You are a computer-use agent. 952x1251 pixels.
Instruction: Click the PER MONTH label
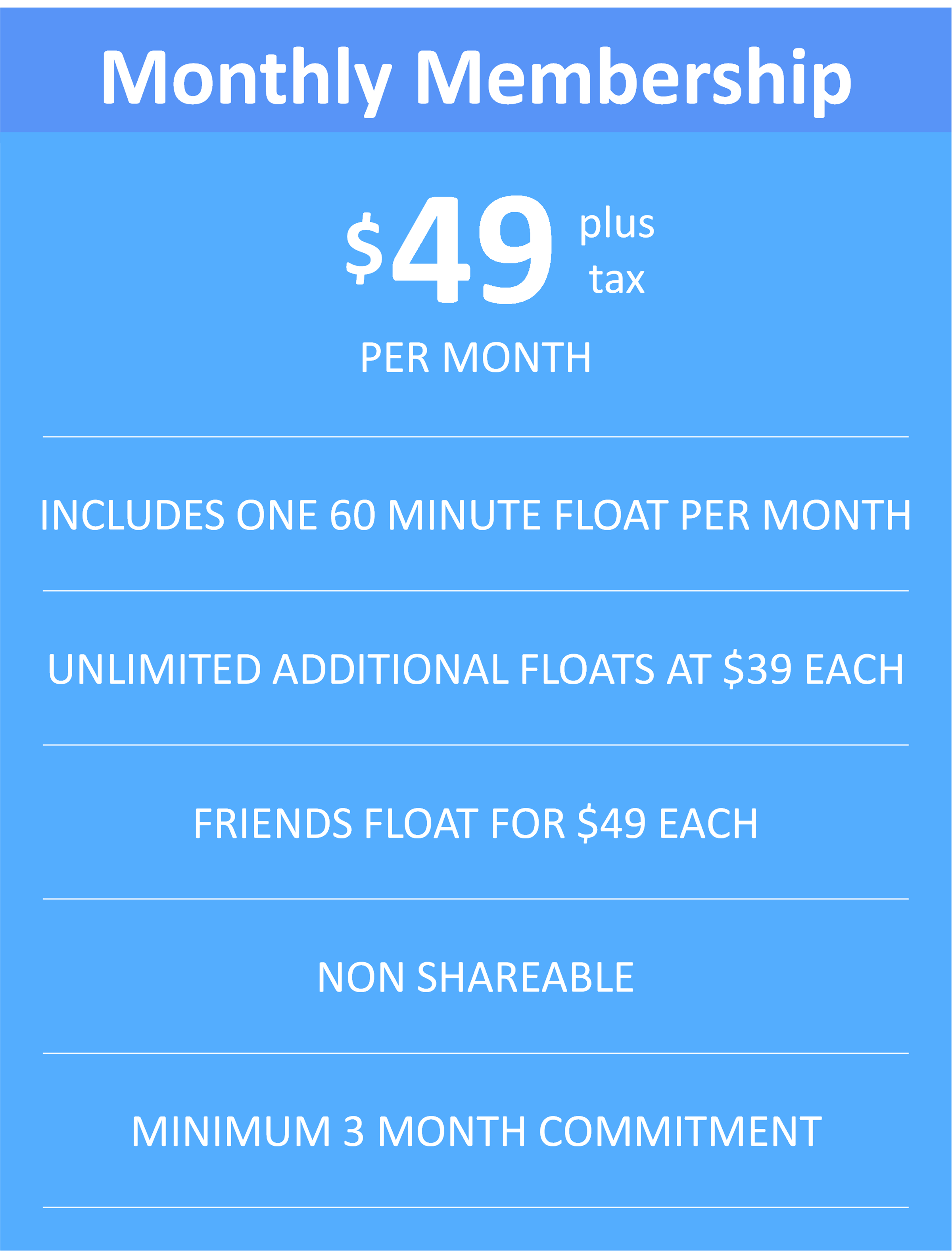tap(476, 357)
